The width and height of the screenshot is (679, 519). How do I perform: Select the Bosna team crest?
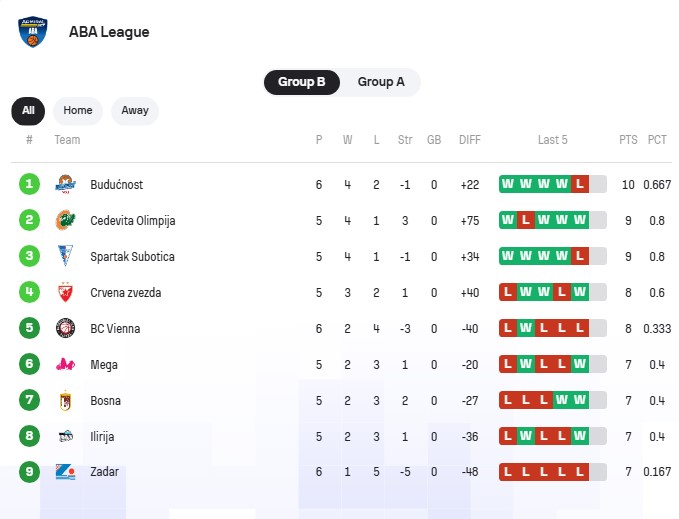(x=66, y=400)
